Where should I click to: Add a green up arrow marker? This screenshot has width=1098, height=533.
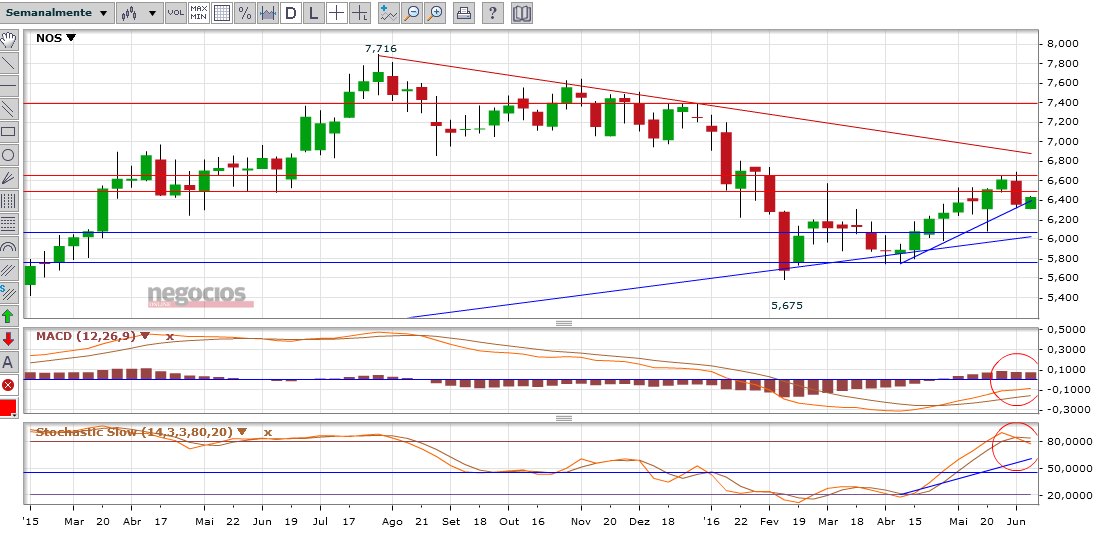point(8,316)
